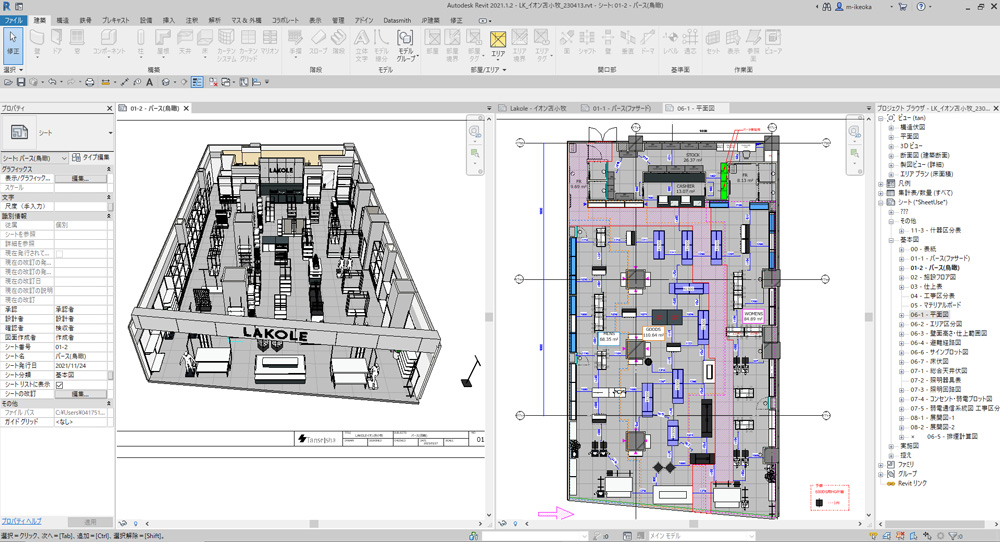The height and width of the screenshot is (542, 1000).
Task: Click 編集 button for シートの改訂
Action: 80,394
